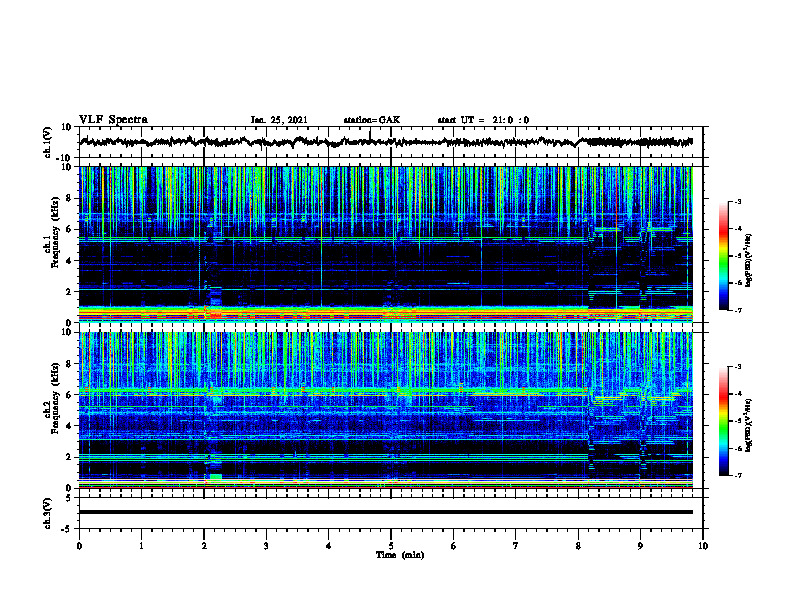The height and width of the screenshot is (612, 792).
Task: Click the "4" kHz tick on ch.2 frequency axis
Action: (70, 426)
